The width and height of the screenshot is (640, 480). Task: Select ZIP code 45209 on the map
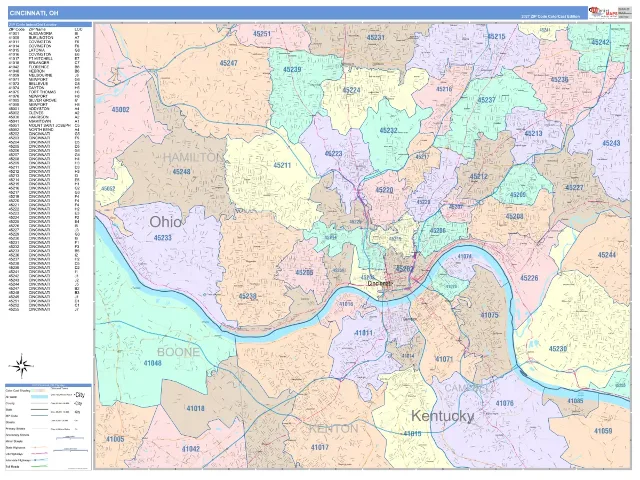click(518, 195)
